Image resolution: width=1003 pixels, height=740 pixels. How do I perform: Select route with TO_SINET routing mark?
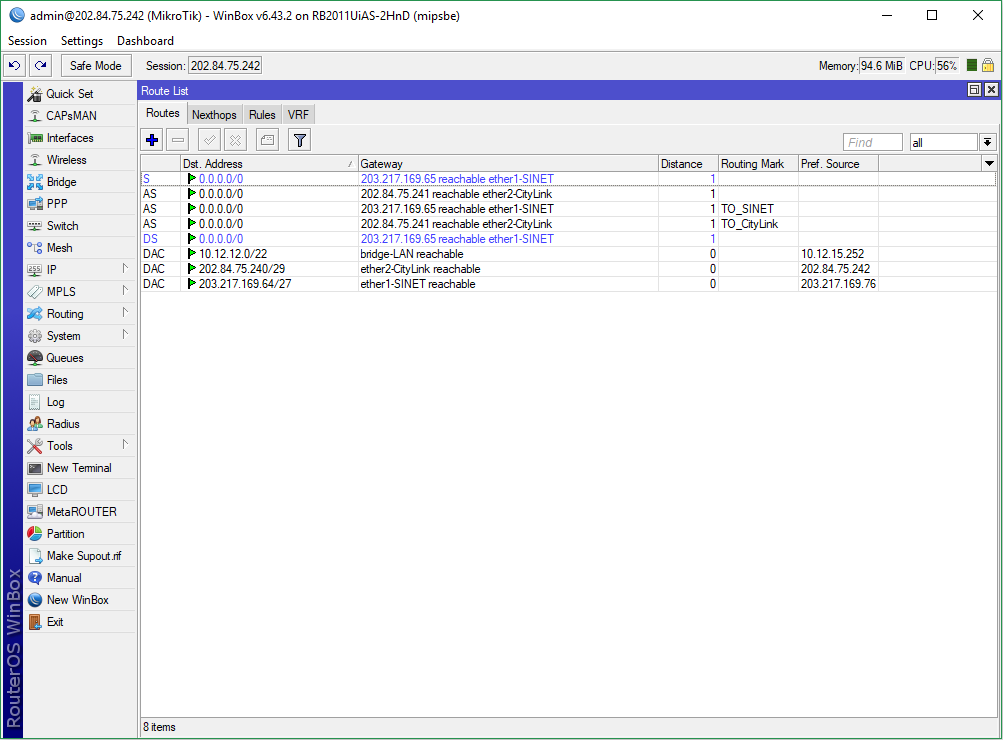click(569, 209)
